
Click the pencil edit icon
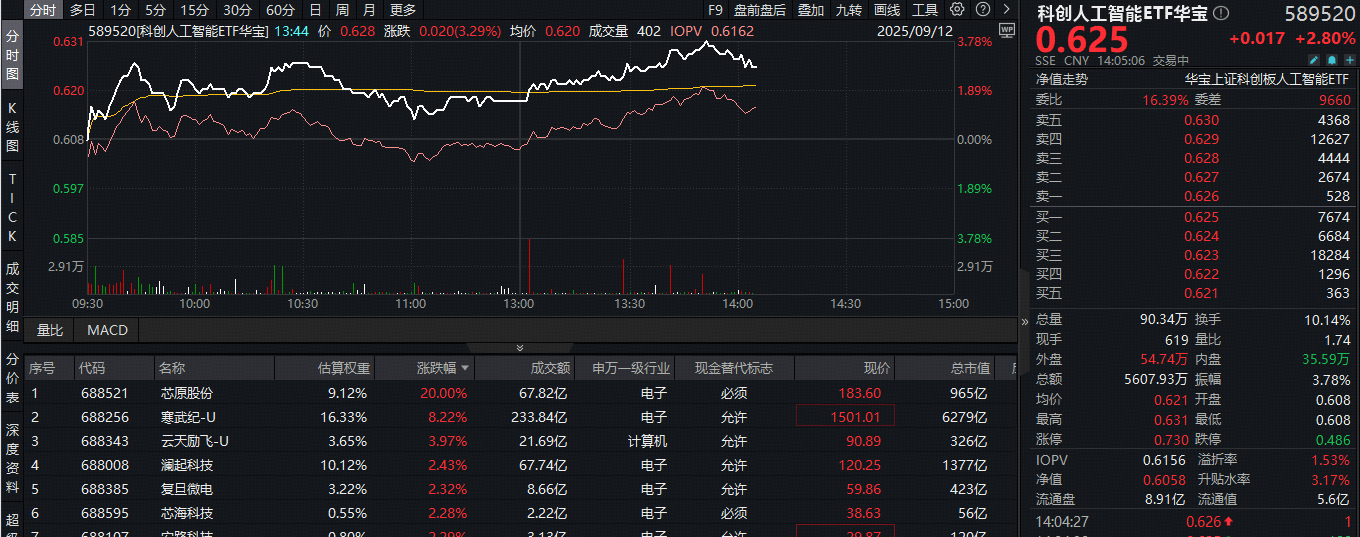click(1313, 61)
